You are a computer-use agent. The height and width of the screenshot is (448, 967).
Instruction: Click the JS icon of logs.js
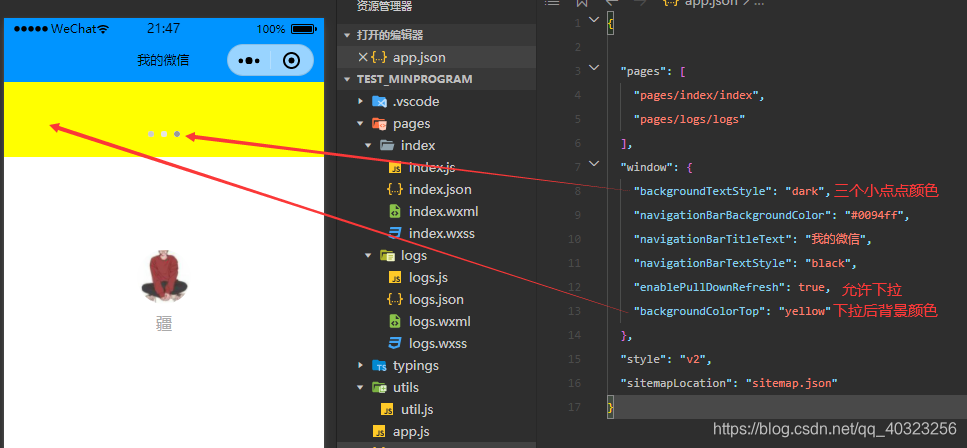point(395,278)
